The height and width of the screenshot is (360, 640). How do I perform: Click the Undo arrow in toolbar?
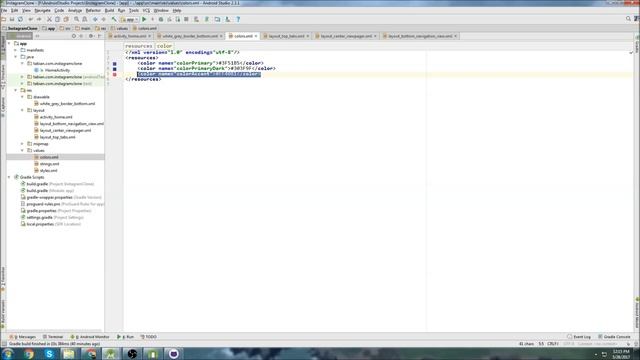click(31, 19)
